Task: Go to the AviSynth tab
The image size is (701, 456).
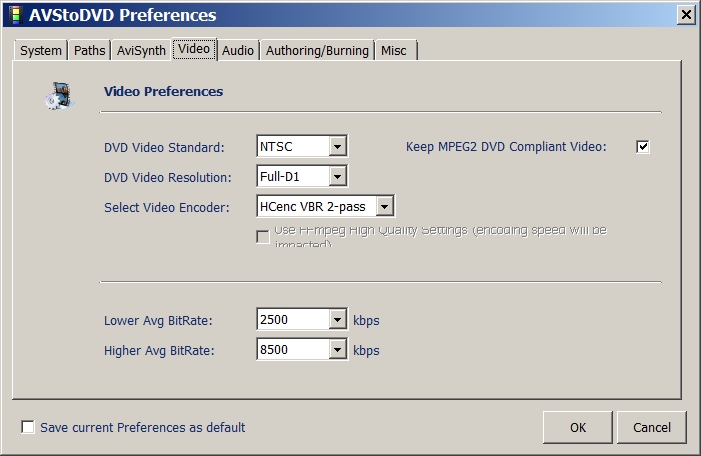Action: click(x=141, y=51)
